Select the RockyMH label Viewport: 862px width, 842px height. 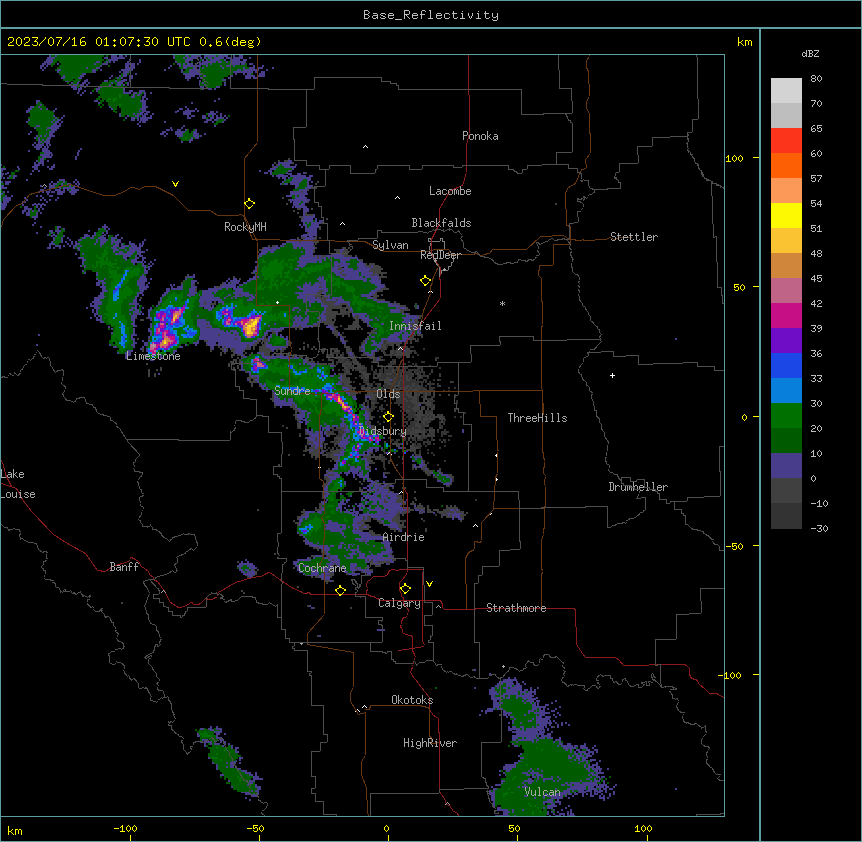point(245,227)
